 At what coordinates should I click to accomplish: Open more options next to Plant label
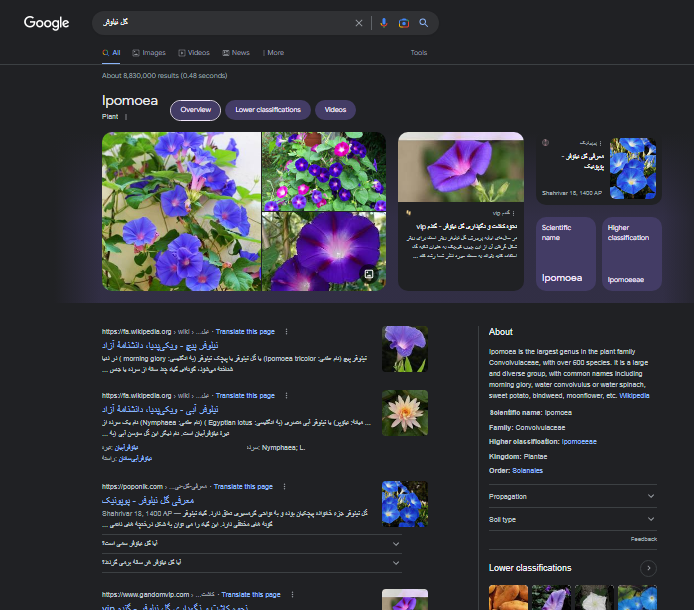126,117
